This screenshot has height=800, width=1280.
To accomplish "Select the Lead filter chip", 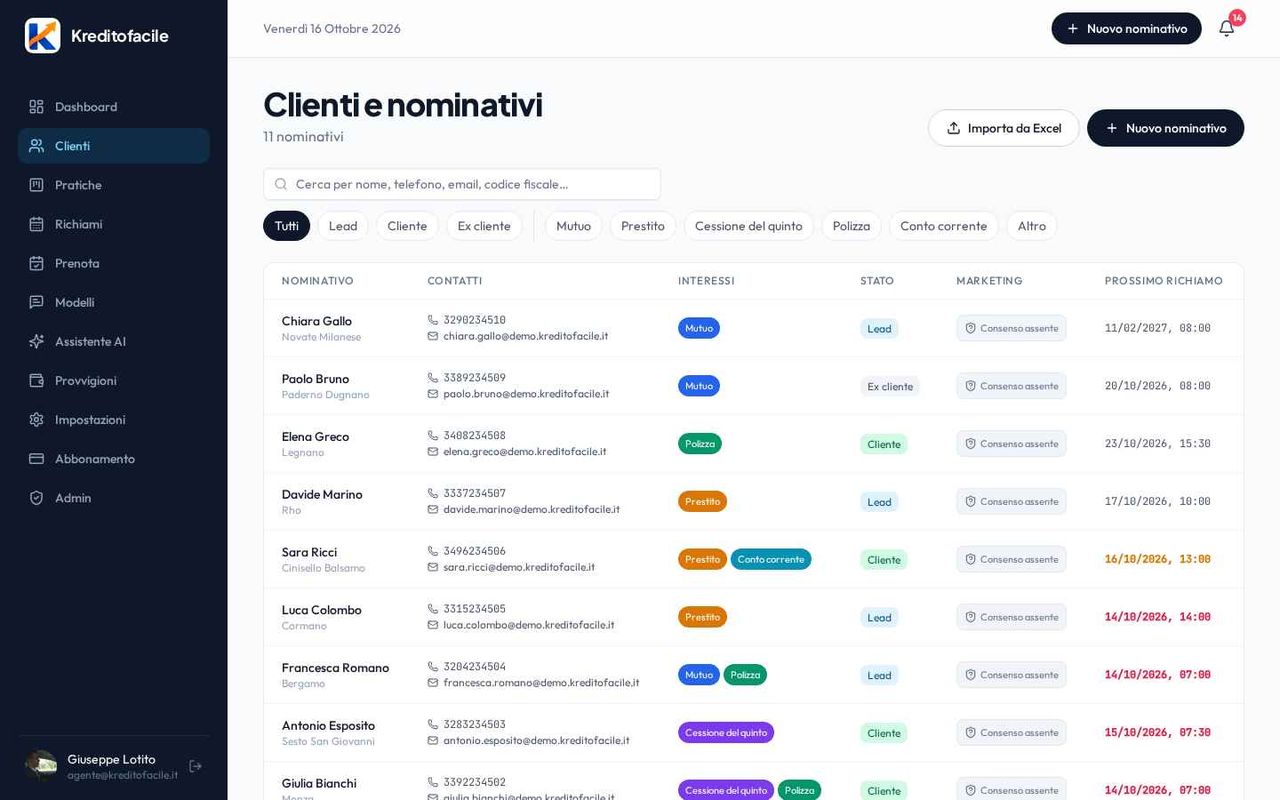I will coord(343,226).
